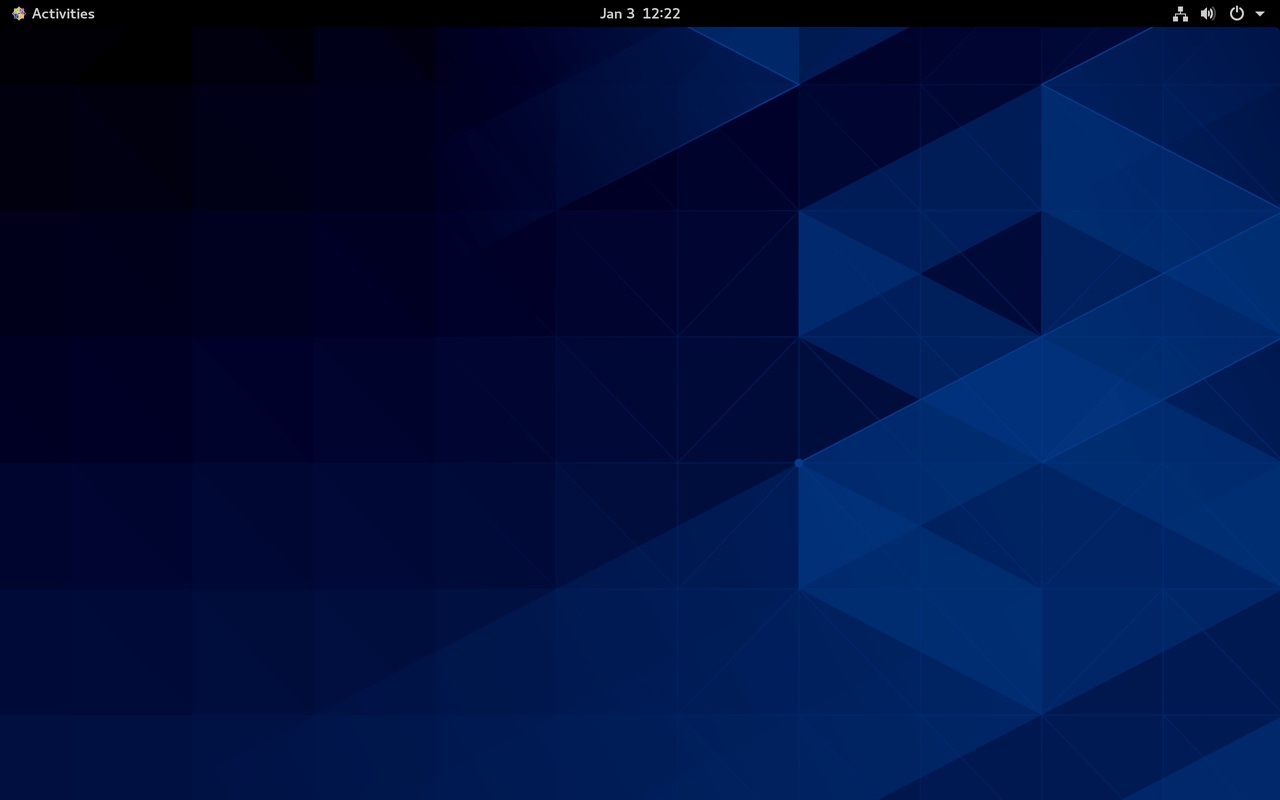Open system status menu via network icon
1280x800 pixels.
click(x=1180, y=14)
